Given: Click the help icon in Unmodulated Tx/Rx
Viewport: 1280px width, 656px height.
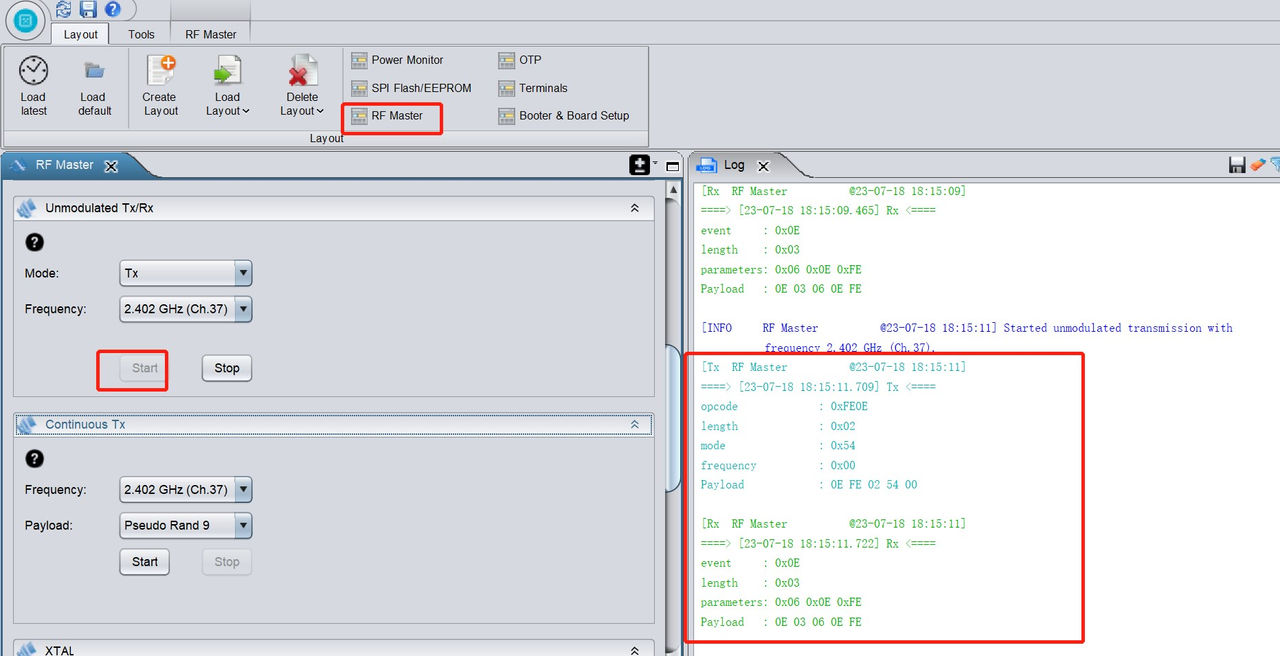Looking at the screenshot, I should 34,242.
